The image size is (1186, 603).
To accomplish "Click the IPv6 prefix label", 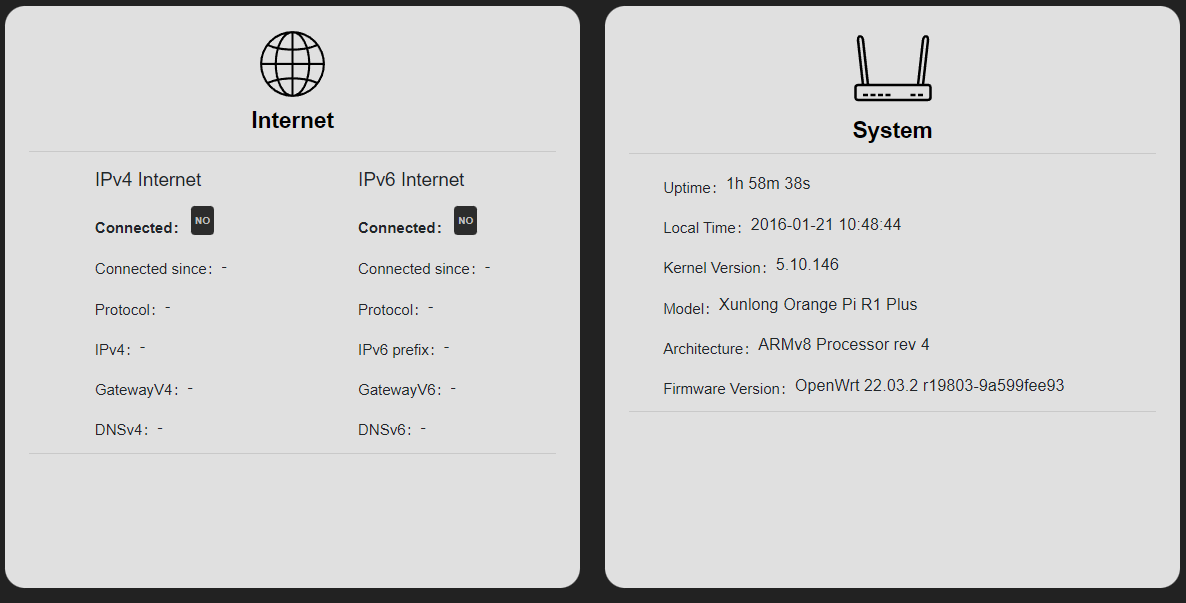I will pos(397,350).
